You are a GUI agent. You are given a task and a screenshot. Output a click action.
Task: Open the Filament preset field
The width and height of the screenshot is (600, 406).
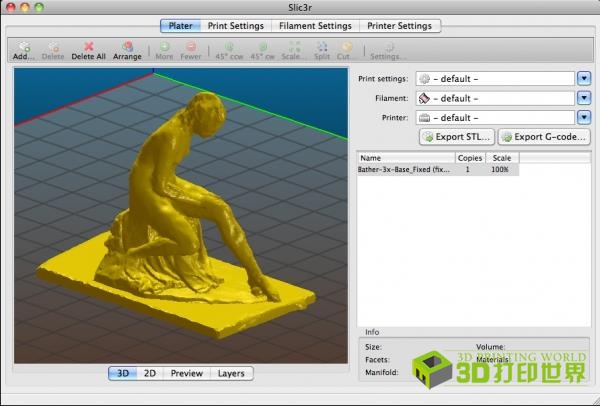(495, 98)
